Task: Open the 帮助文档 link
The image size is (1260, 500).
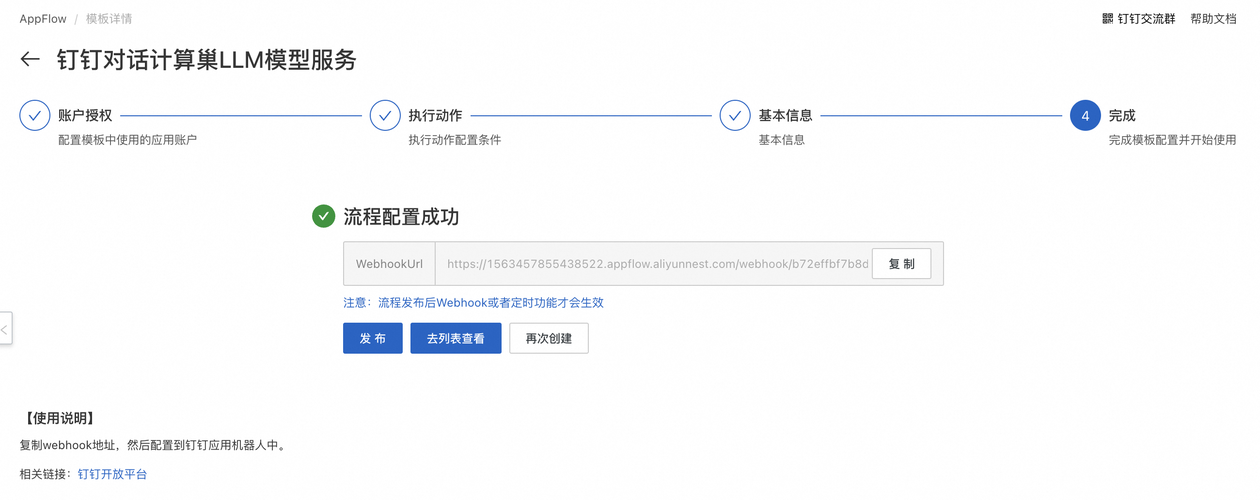Action: (1213, 19)
